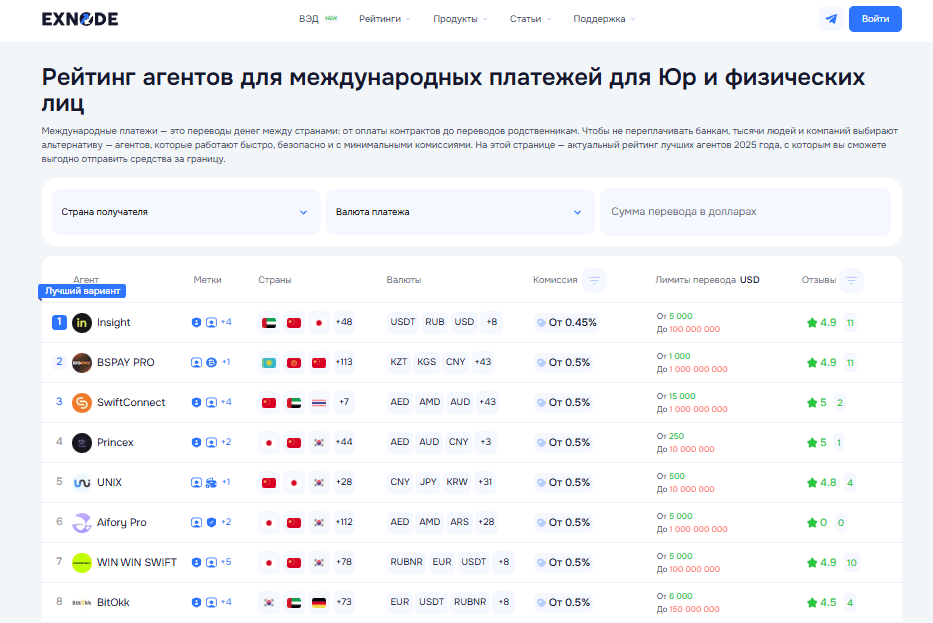Click the 4.8 rating for UNIX
The width and height of the screenshot is (933, 623).
click(828, 483)
